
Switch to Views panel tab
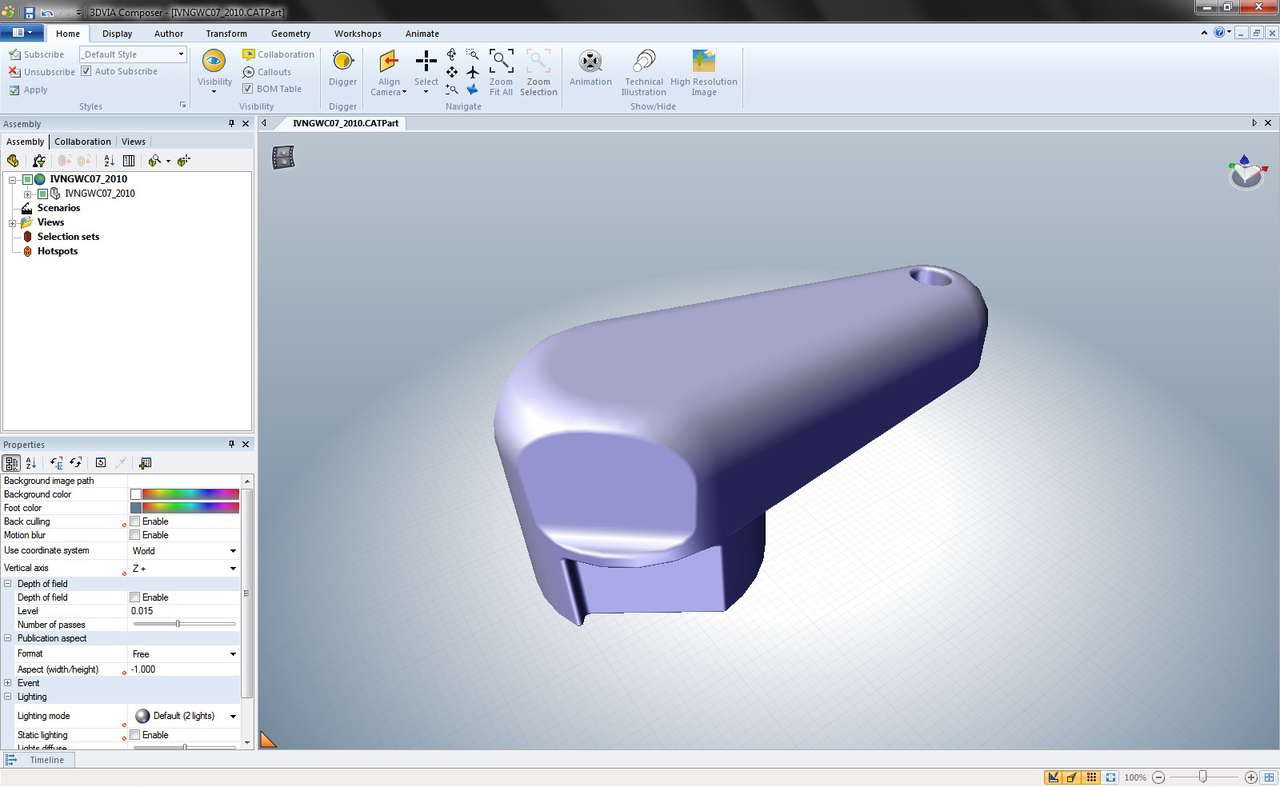coord(133,141)
